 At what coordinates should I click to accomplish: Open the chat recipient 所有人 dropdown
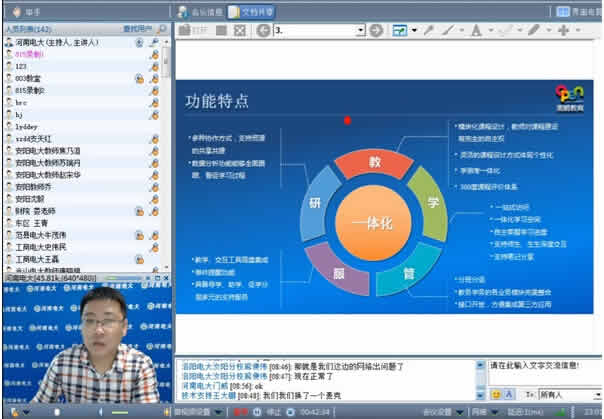(562, 395)
